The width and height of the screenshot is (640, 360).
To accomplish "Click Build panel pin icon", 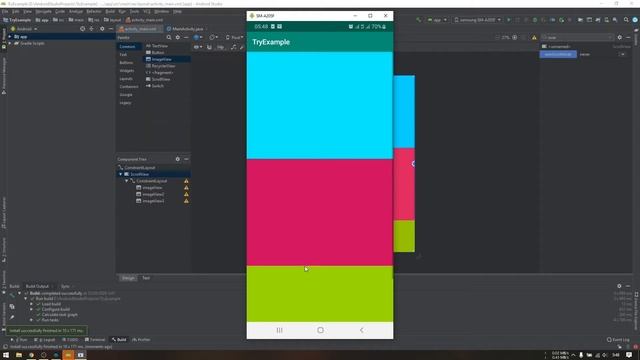I will [12, 317].
